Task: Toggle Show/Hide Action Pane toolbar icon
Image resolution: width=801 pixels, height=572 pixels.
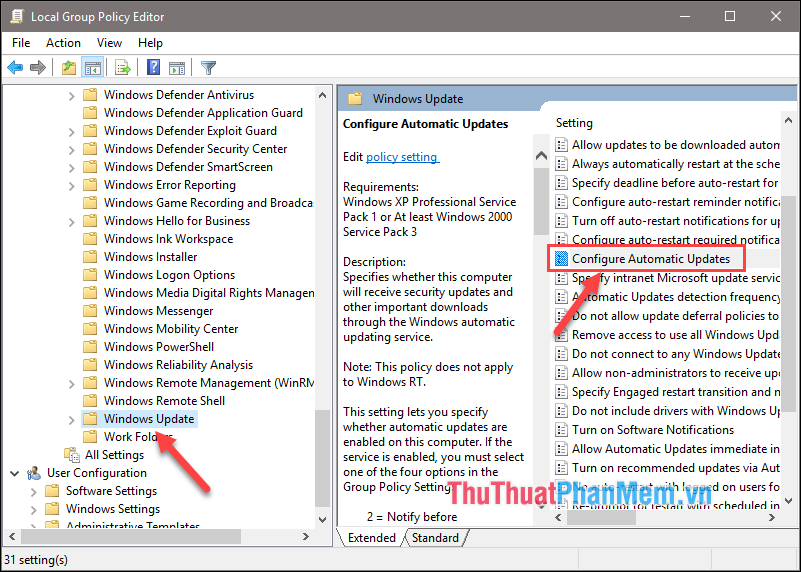Action: point(177,67)
